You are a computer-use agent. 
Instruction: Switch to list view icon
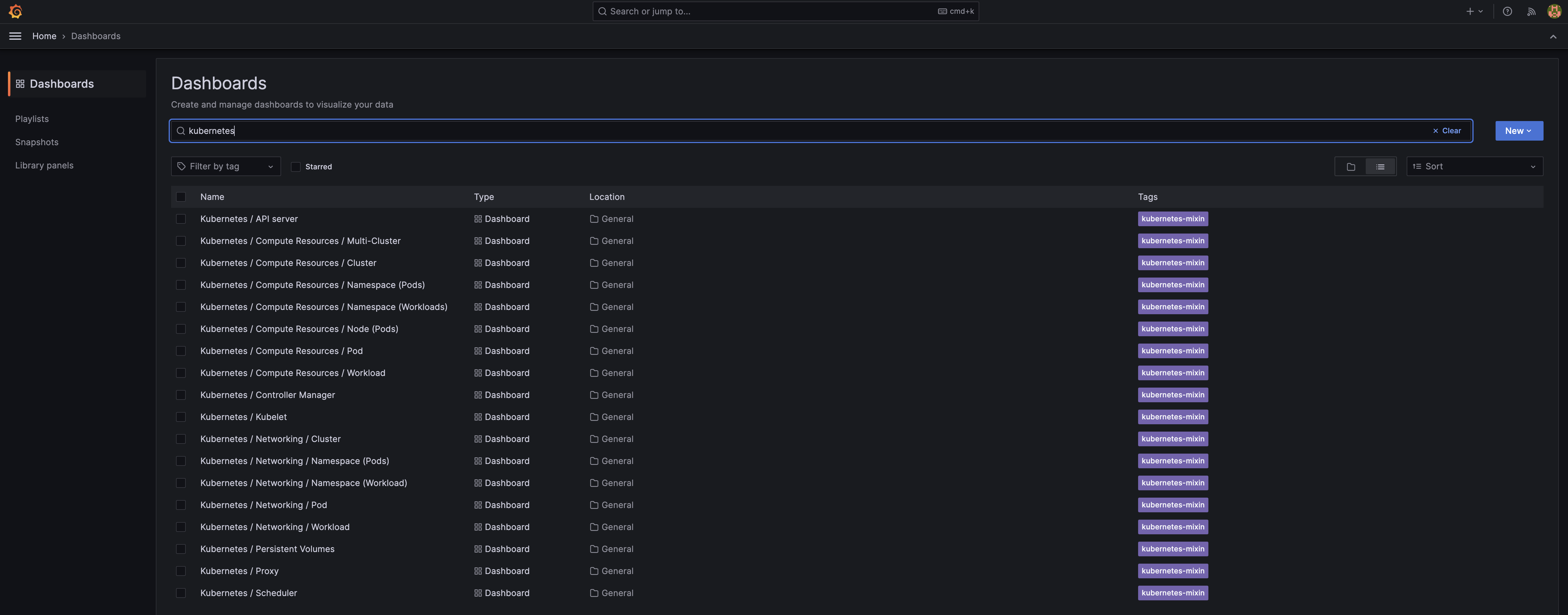[1380, 167]
